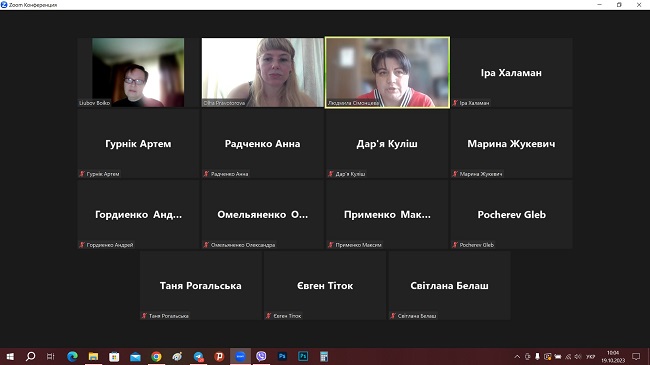This screenshot has height=365, width=650.
Task: Open the Mail app in taskbar
Action: point(135,356)
